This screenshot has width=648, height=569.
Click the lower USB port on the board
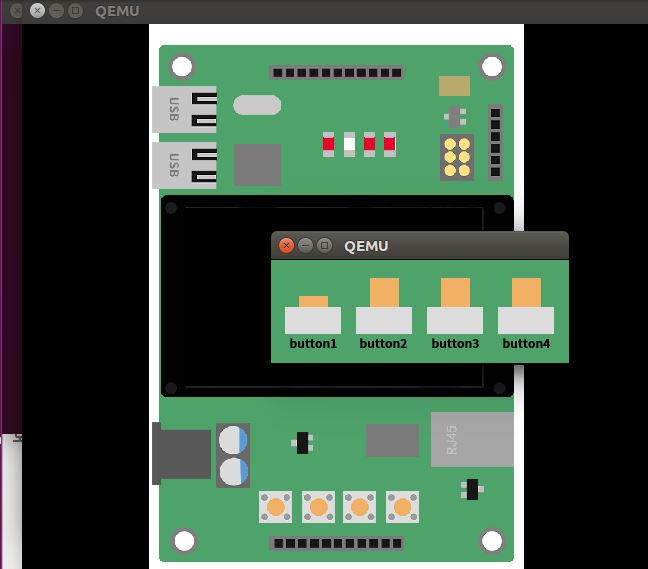click(x=184, y=165)
